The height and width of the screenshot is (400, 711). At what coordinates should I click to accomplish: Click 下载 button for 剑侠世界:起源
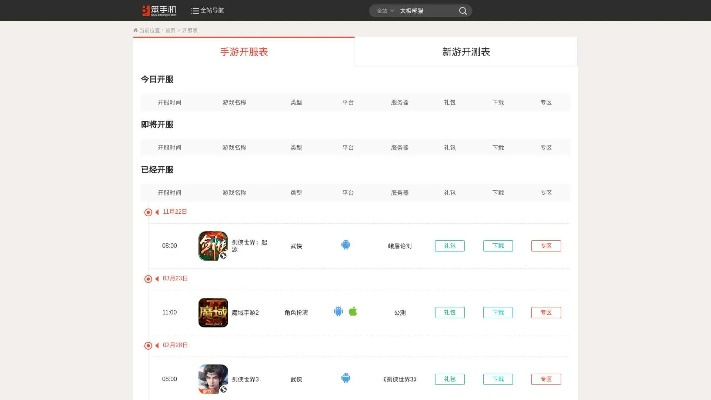(x=498, y=246)
